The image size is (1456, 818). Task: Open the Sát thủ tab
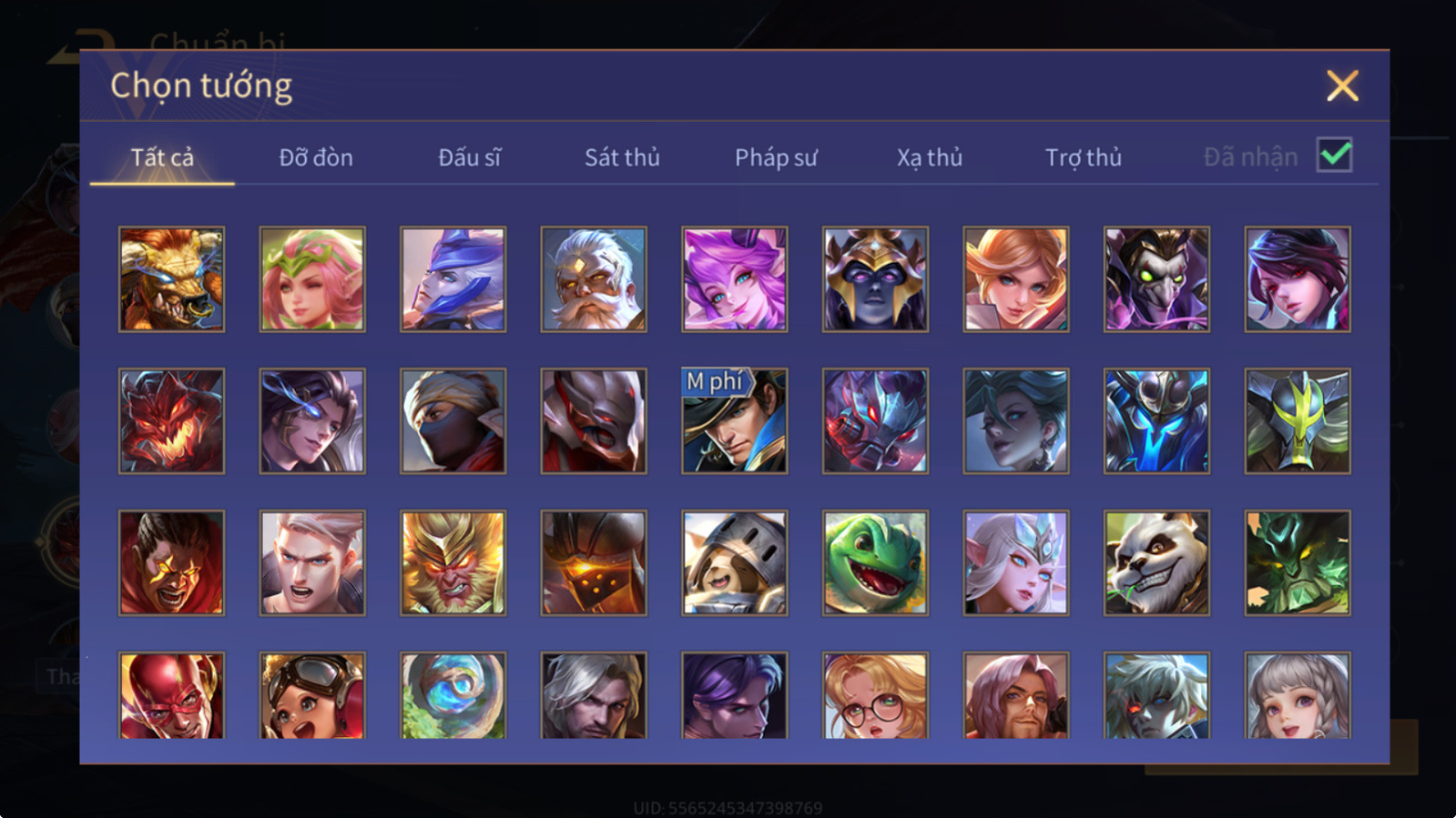tap(622, 158)
